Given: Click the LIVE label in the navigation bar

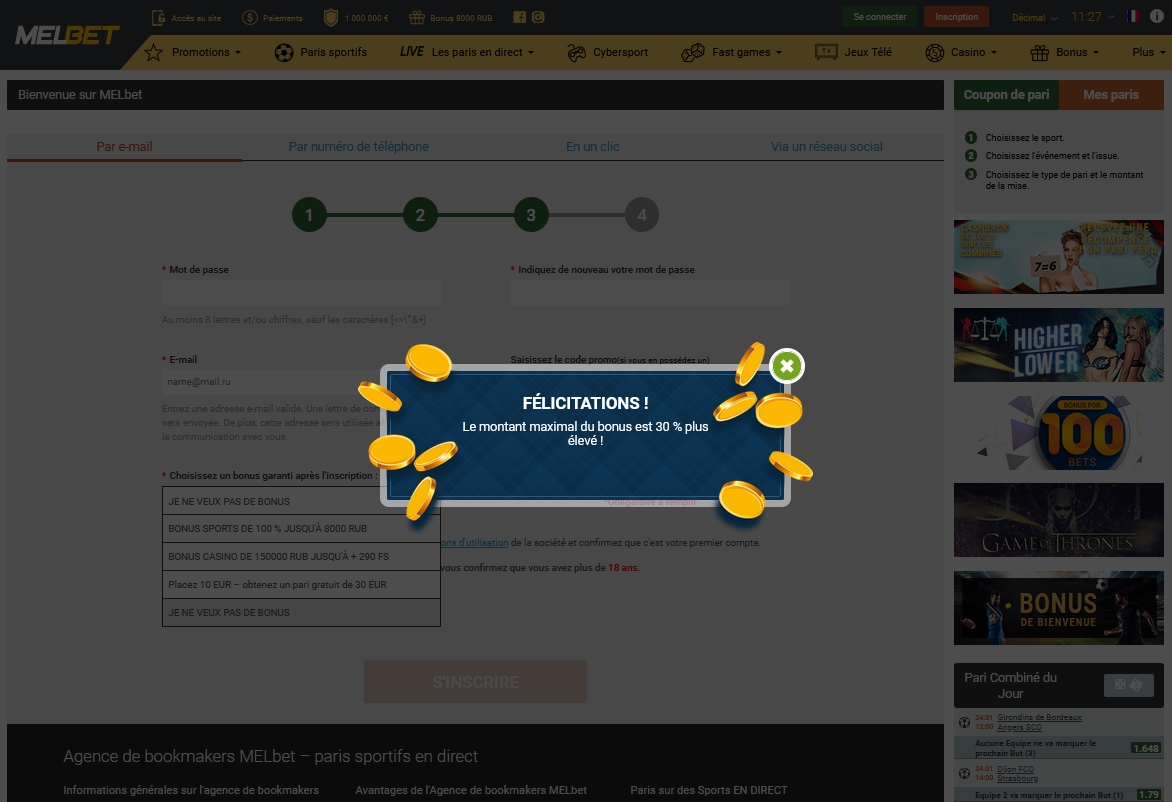Looking at the screenshot, I should (412, 52).
